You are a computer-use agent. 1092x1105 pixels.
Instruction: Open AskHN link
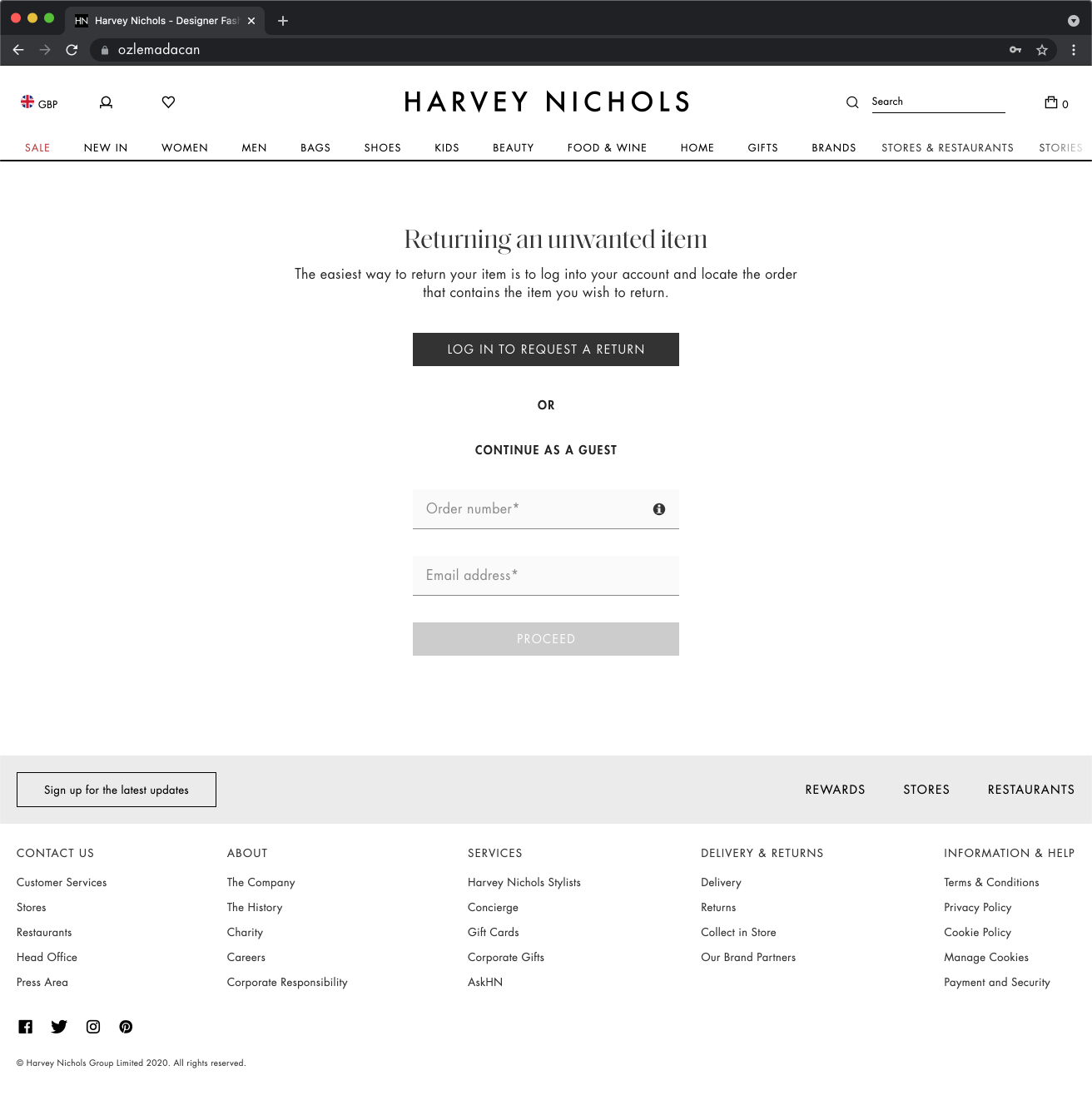485,983
